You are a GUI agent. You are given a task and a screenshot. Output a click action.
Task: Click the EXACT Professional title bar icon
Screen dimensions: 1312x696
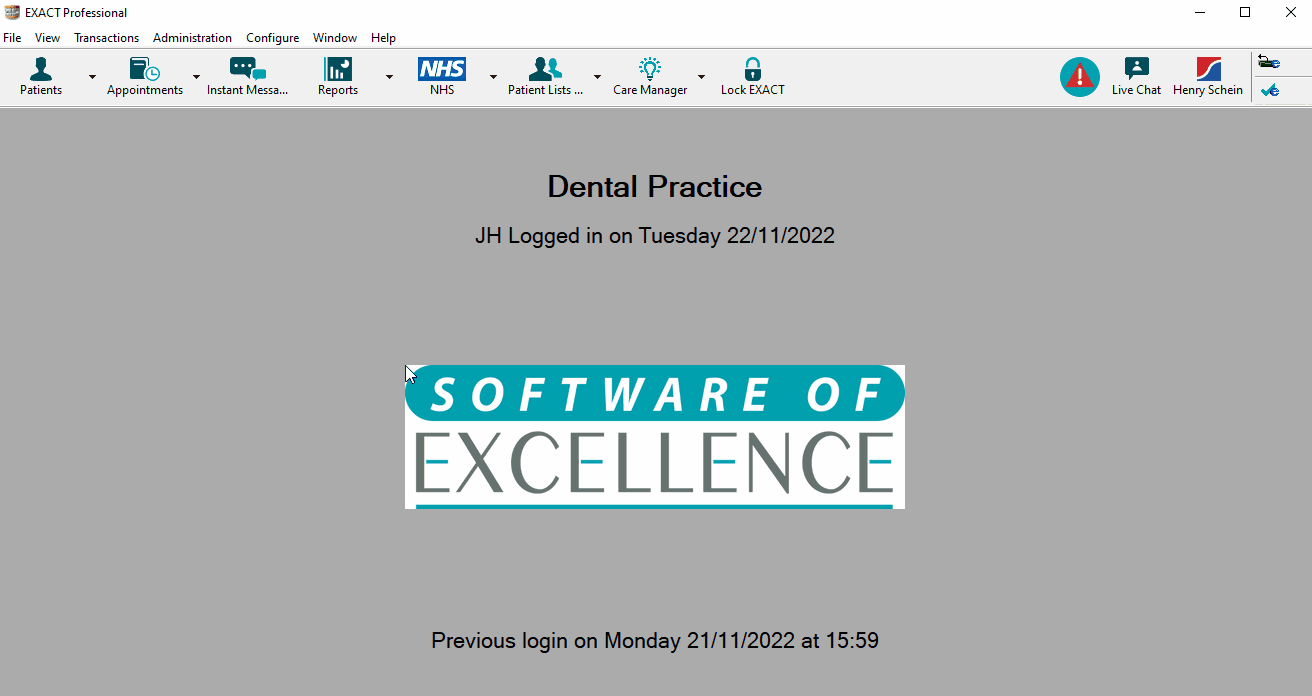point(12,13)
